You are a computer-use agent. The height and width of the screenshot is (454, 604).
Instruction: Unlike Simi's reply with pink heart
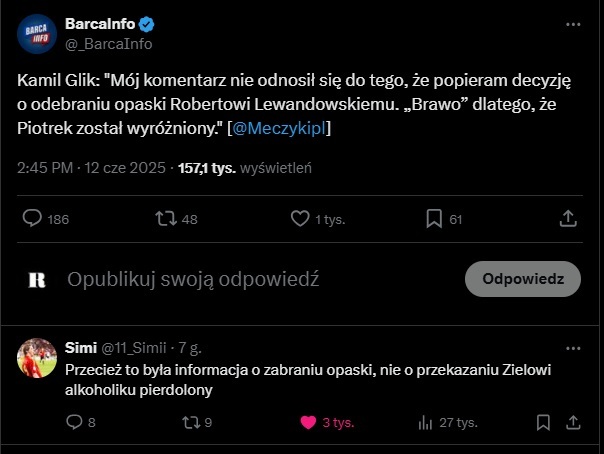[x=308, y=422]
